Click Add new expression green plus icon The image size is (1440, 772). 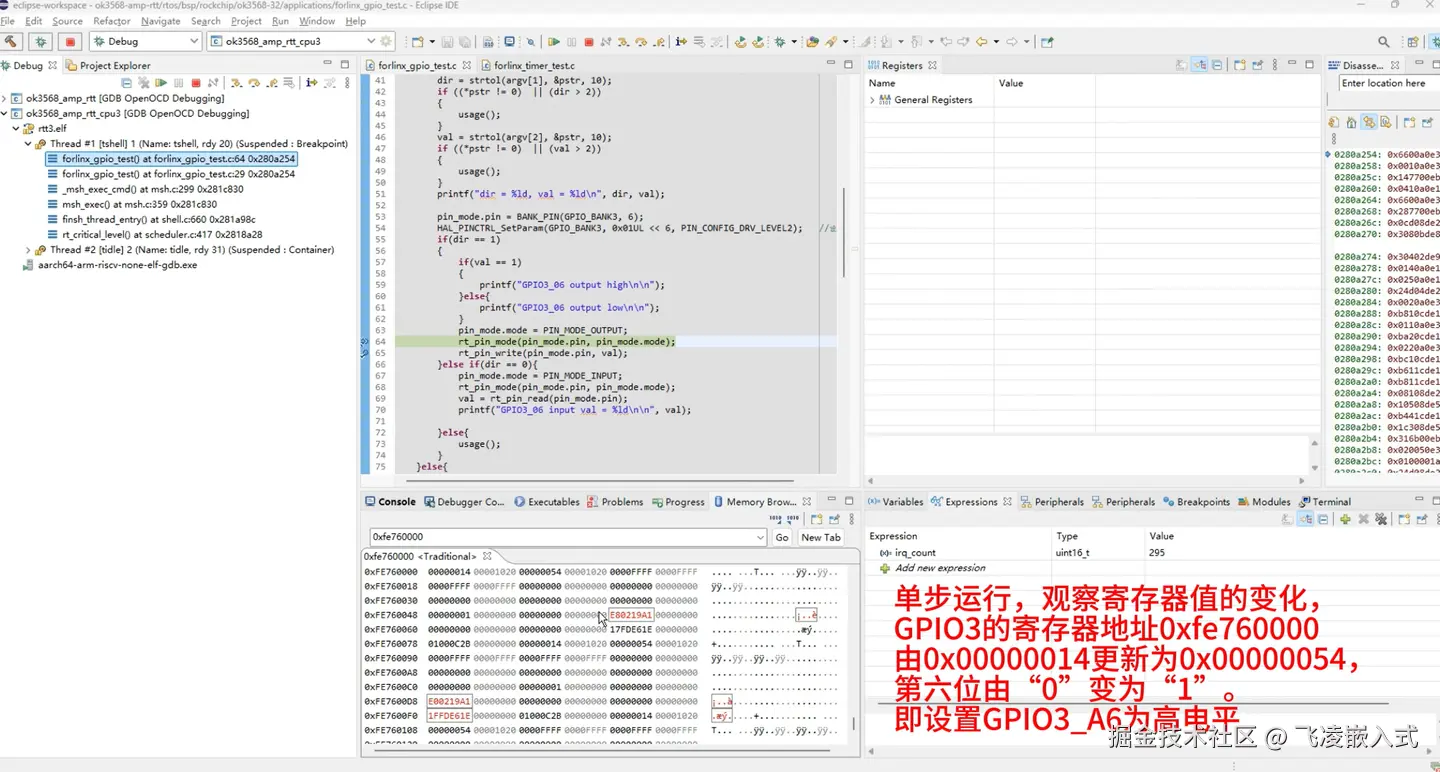(x=1345, y=519)
